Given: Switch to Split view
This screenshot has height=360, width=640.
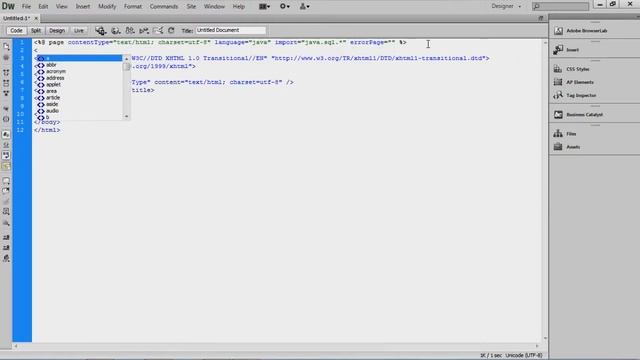Looking at the screenshot, I should click(x=36, y=31).
